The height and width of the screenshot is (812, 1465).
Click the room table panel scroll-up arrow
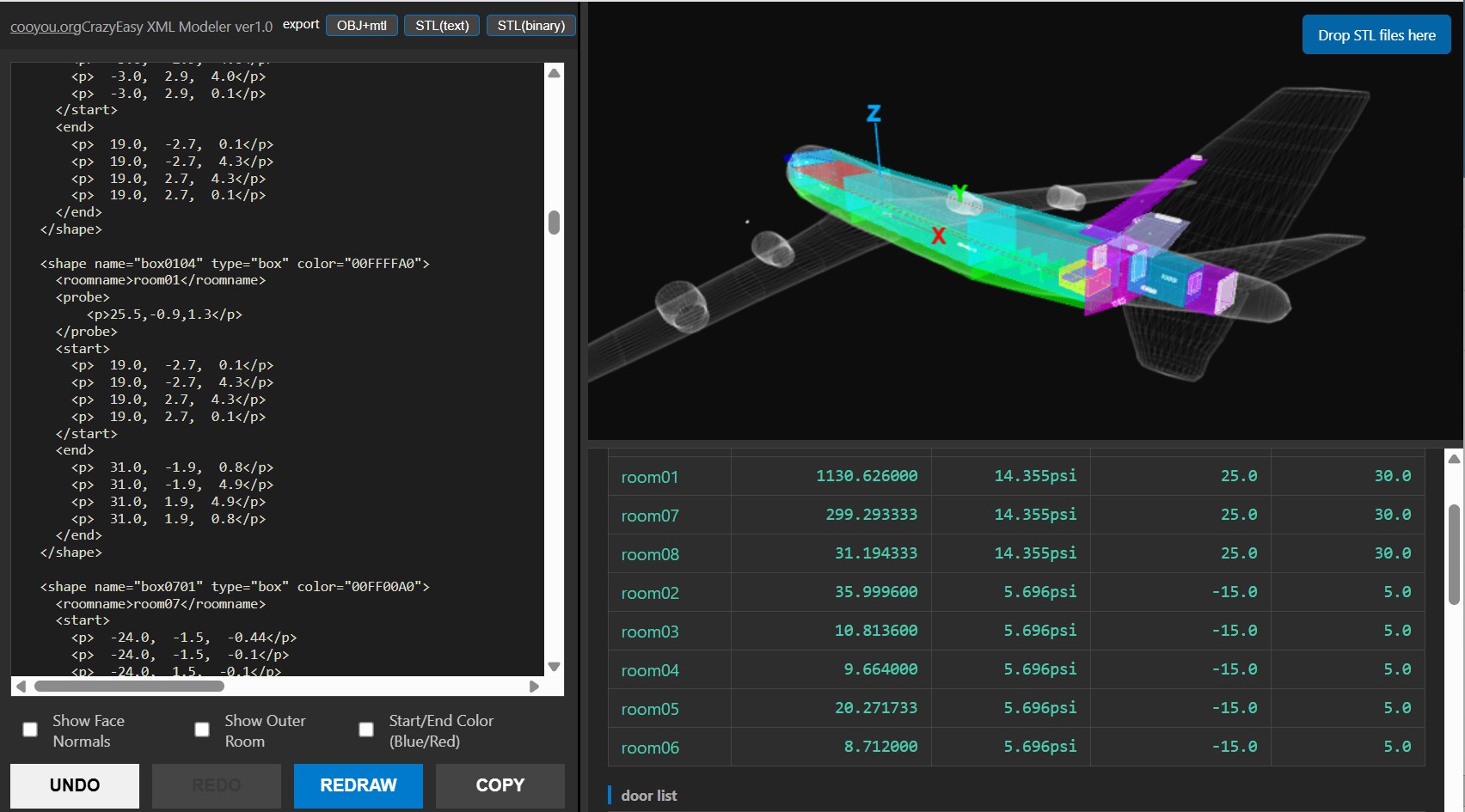1454,459
